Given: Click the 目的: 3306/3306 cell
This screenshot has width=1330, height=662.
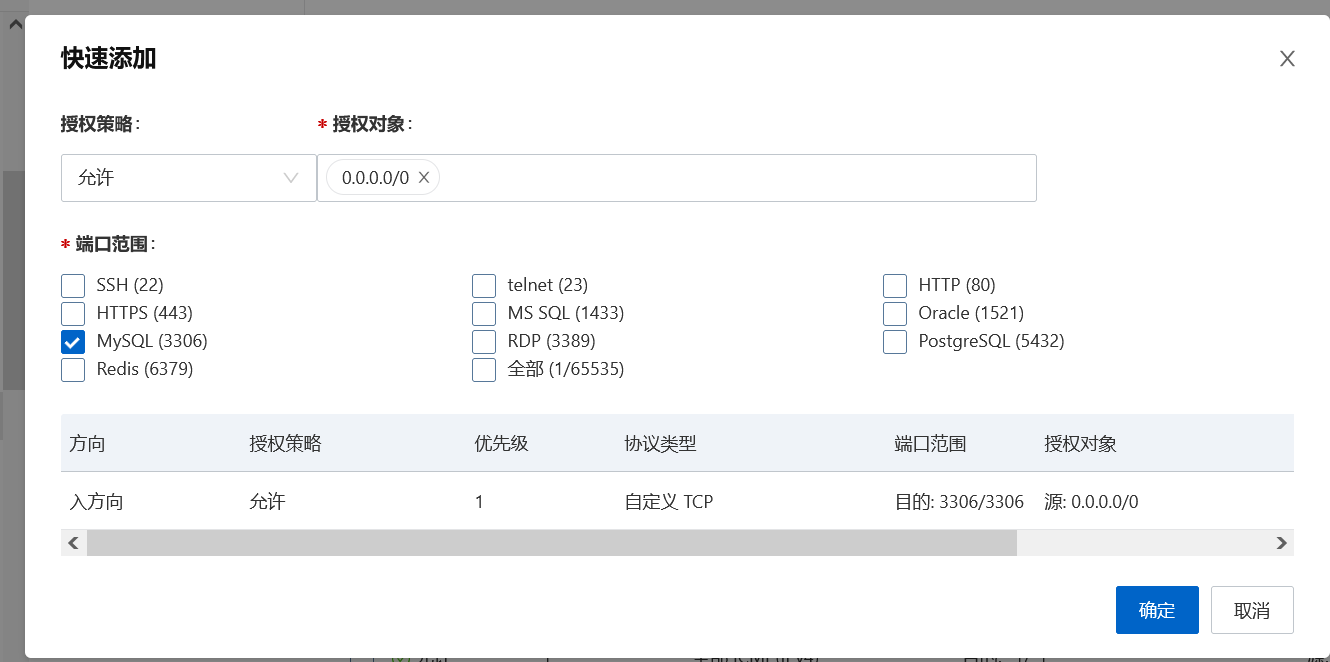Looking at the screenshot, I should click(x=959, y=502).
